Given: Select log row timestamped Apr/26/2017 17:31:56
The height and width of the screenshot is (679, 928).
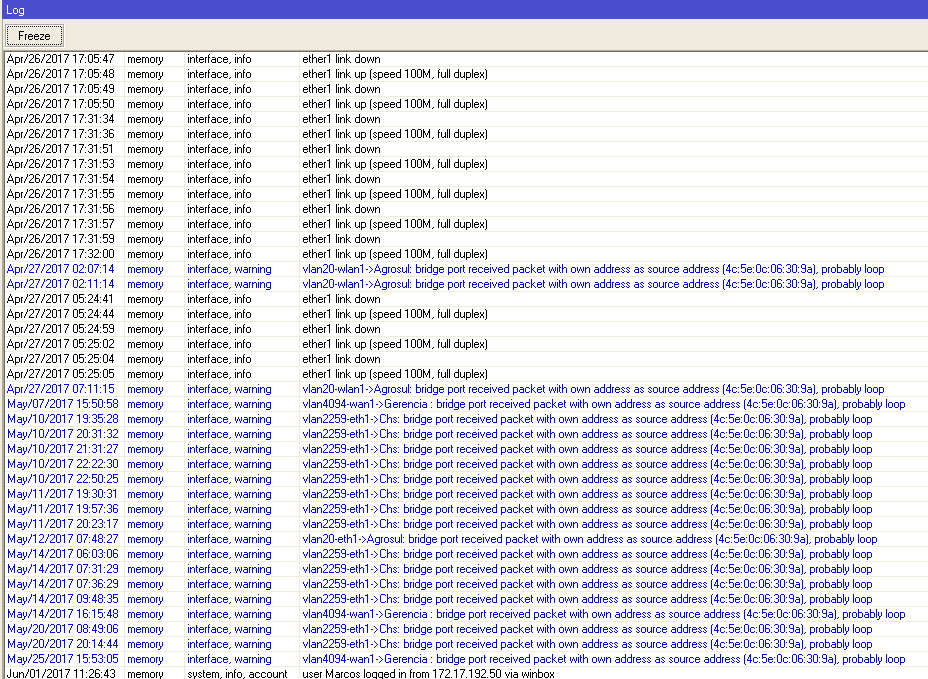Looking at the screenshot, I should [466, 209].
